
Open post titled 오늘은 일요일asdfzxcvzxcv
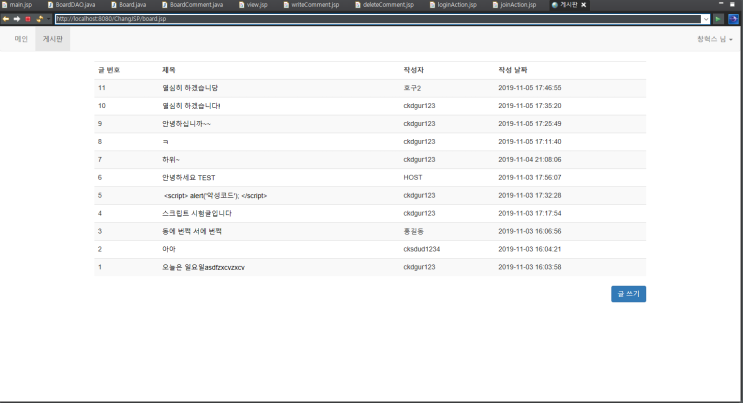[x=203, y=267]
